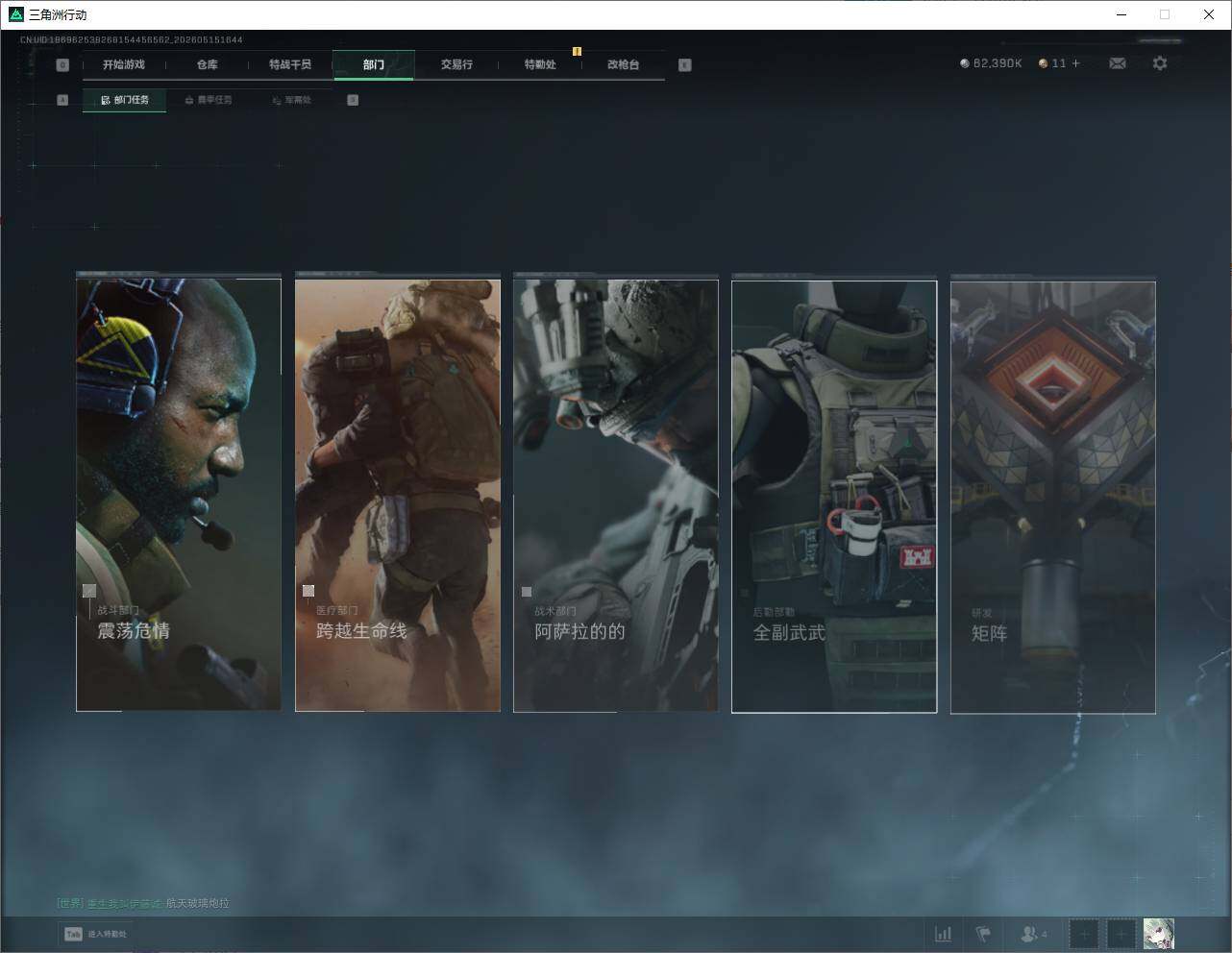Screen dimensions: 1232x953
Task: Open the 阿萨拉的的 department card
Action: tap(616, 495)
